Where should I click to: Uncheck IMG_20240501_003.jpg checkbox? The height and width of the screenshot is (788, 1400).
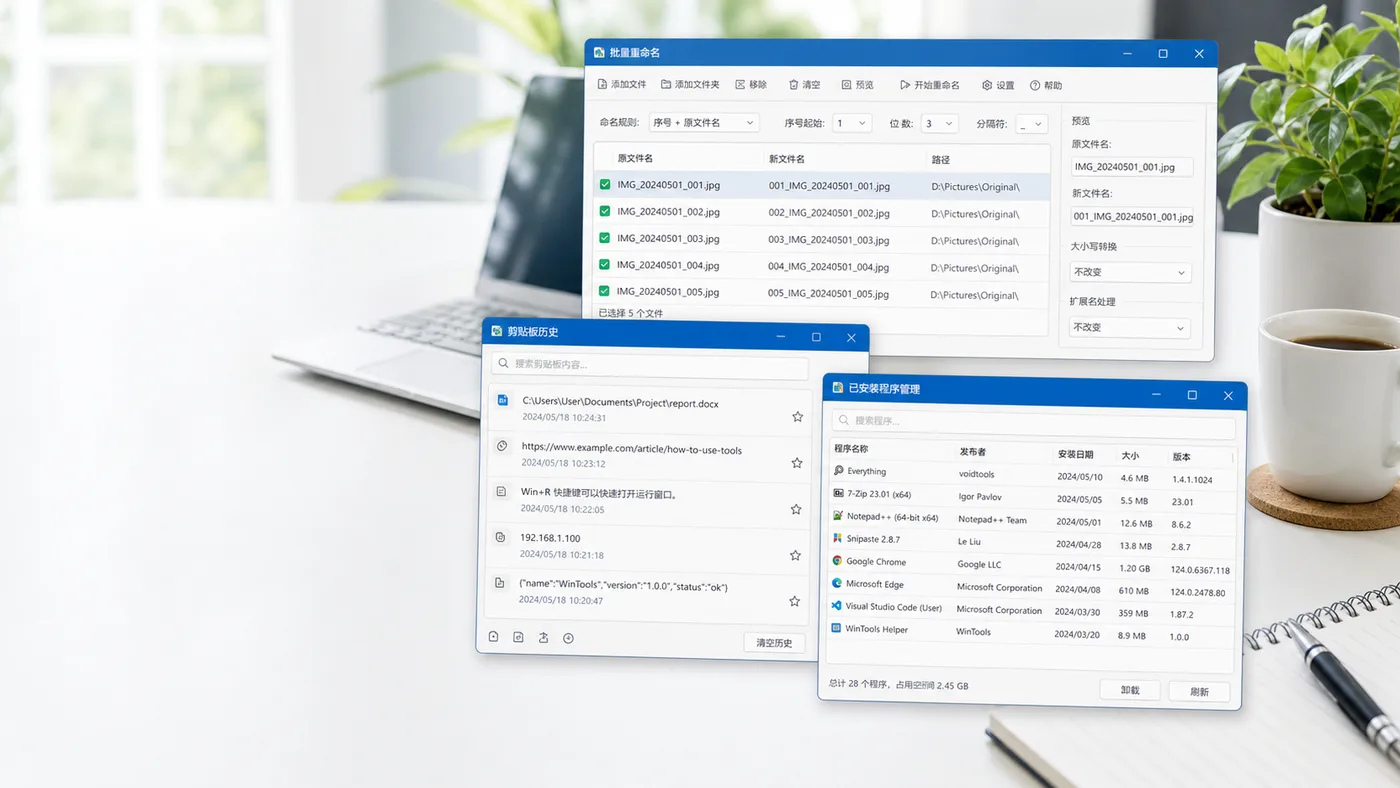(605, 238)
